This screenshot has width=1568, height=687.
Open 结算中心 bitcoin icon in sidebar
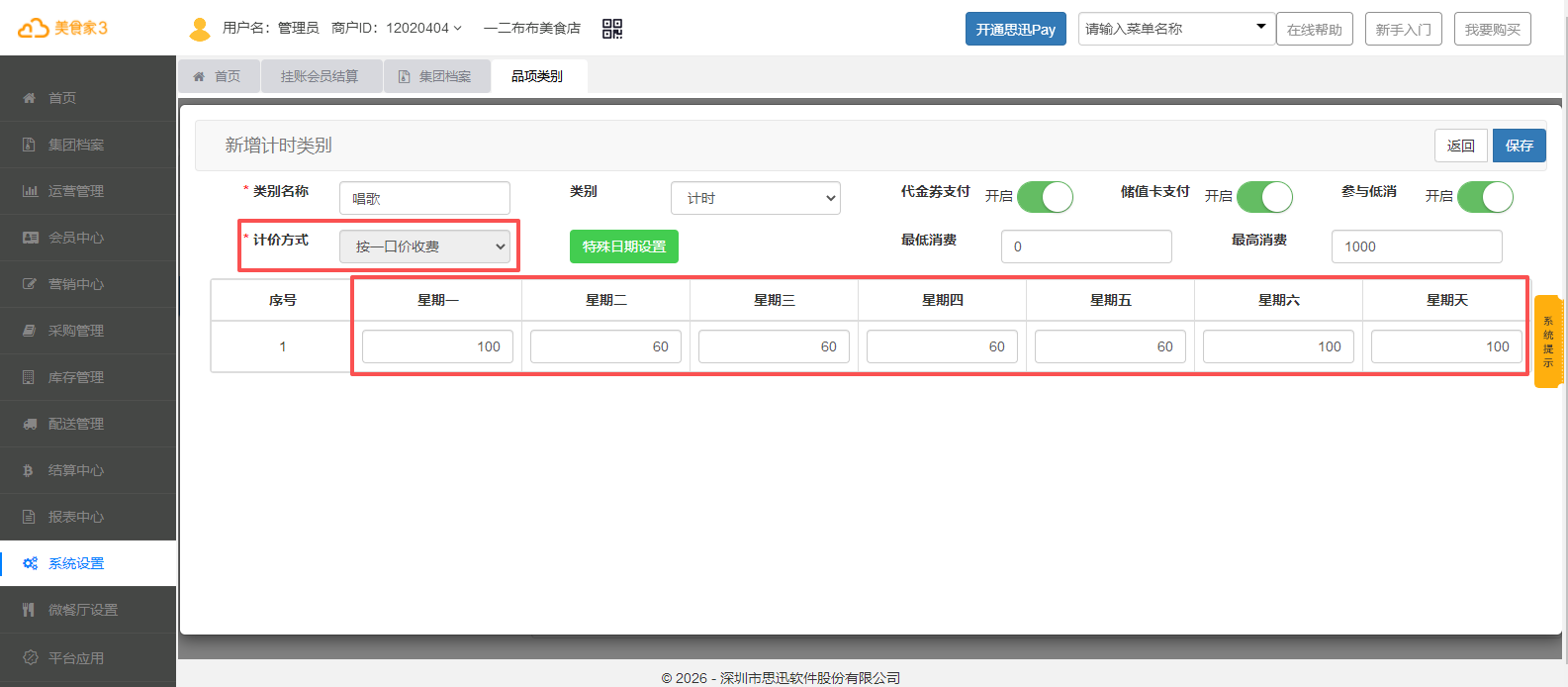(29, 470)
